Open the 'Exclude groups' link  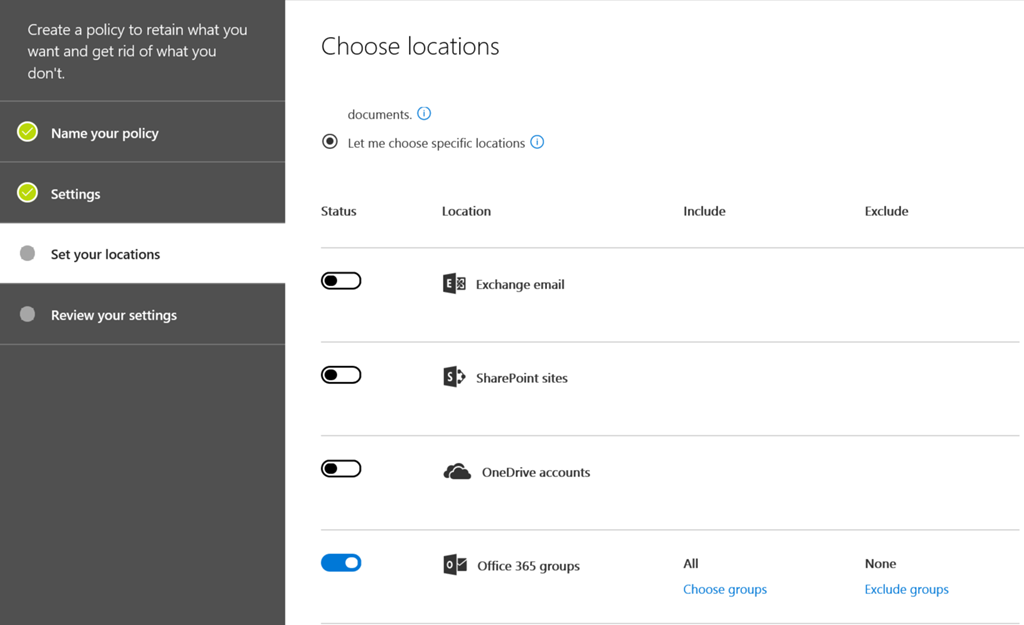(906, 589)
